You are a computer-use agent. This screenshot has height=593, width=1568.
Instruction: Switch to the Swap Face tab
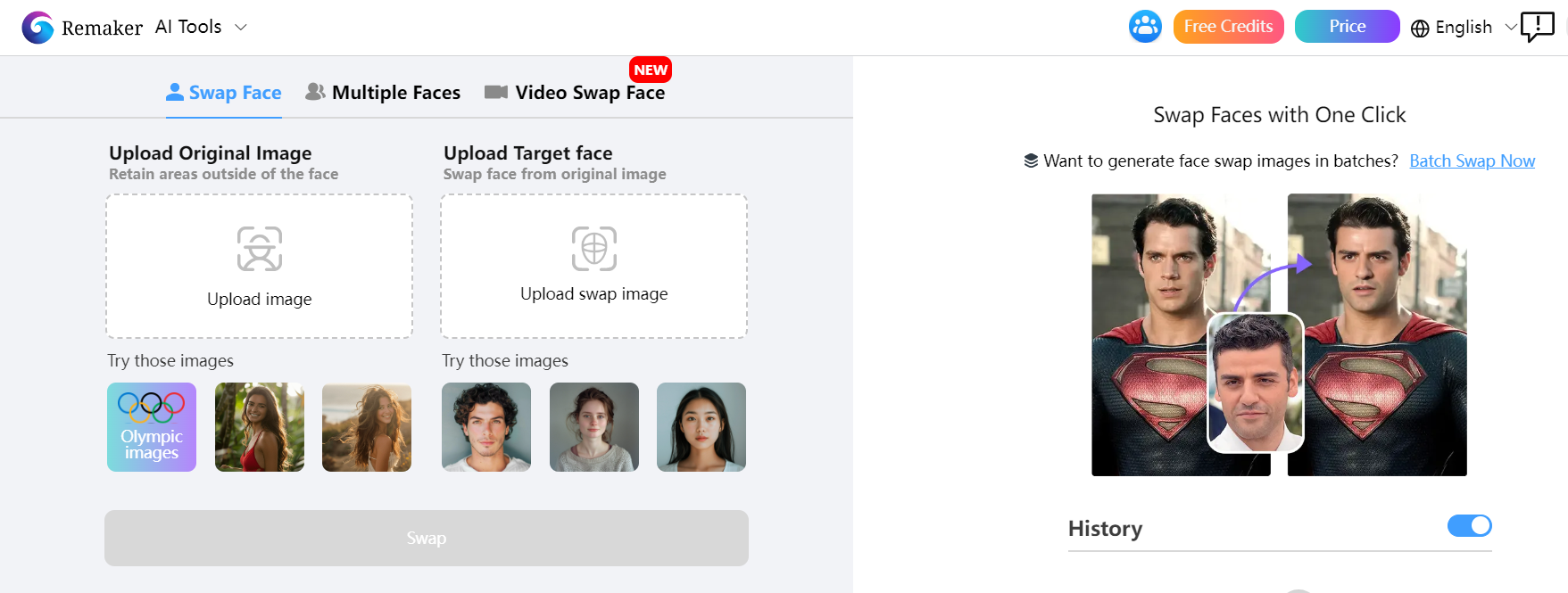point(224,93)
